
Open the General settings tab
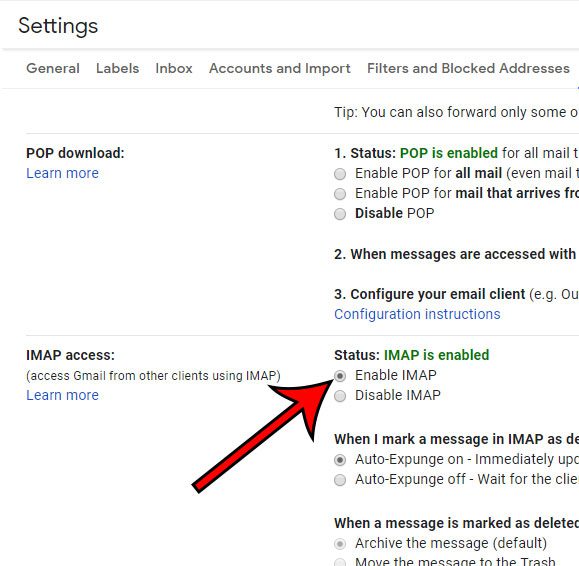(53, 68)
